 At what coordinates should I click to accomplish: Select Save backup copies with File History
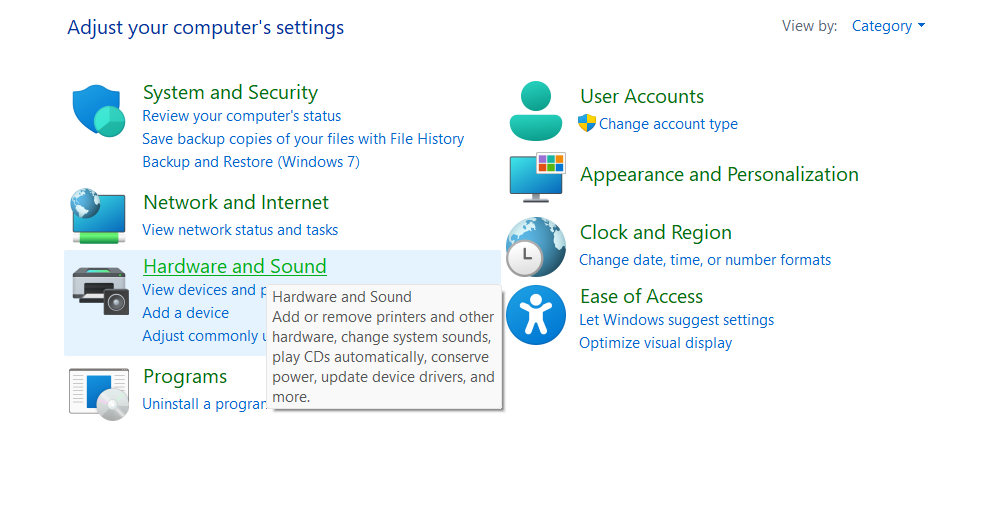303,139
